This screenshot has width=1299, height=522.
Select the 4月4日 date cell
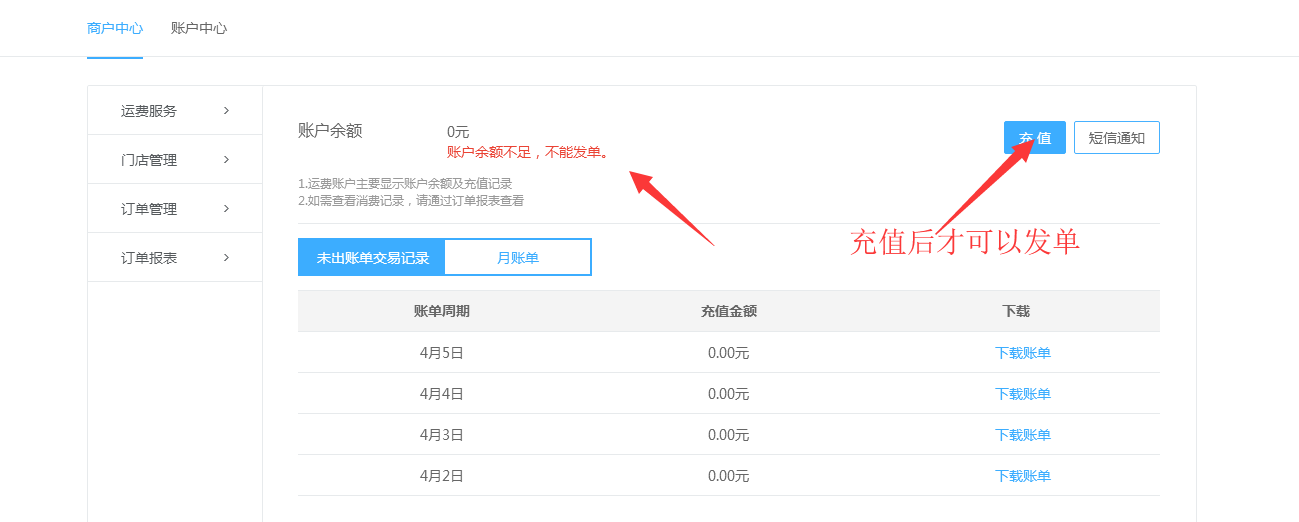(442, 394)
